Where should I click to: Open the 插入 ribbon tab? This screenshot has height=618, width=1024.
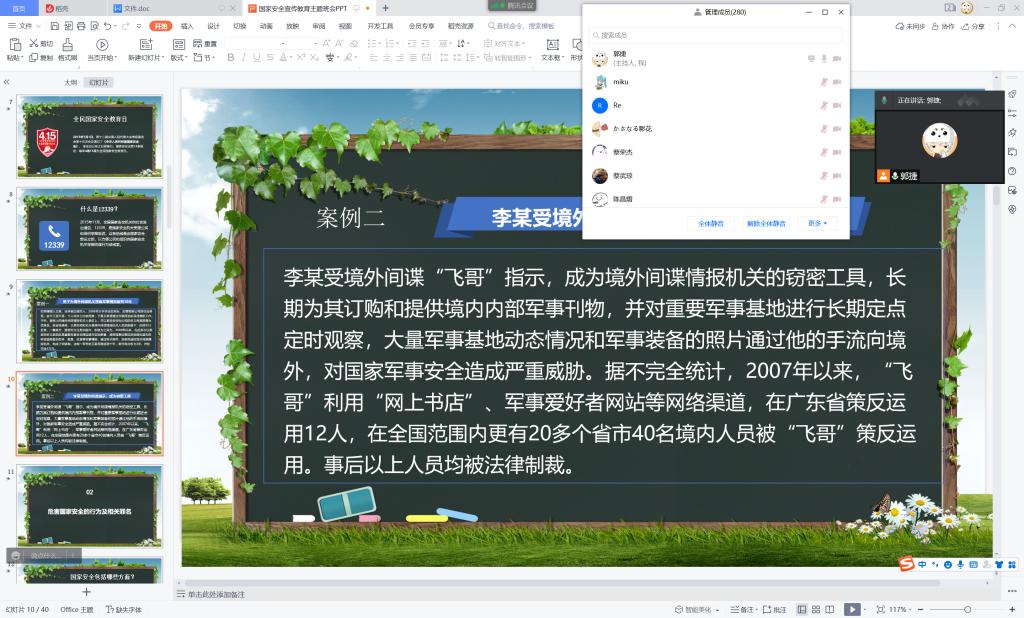pos(187,26)
